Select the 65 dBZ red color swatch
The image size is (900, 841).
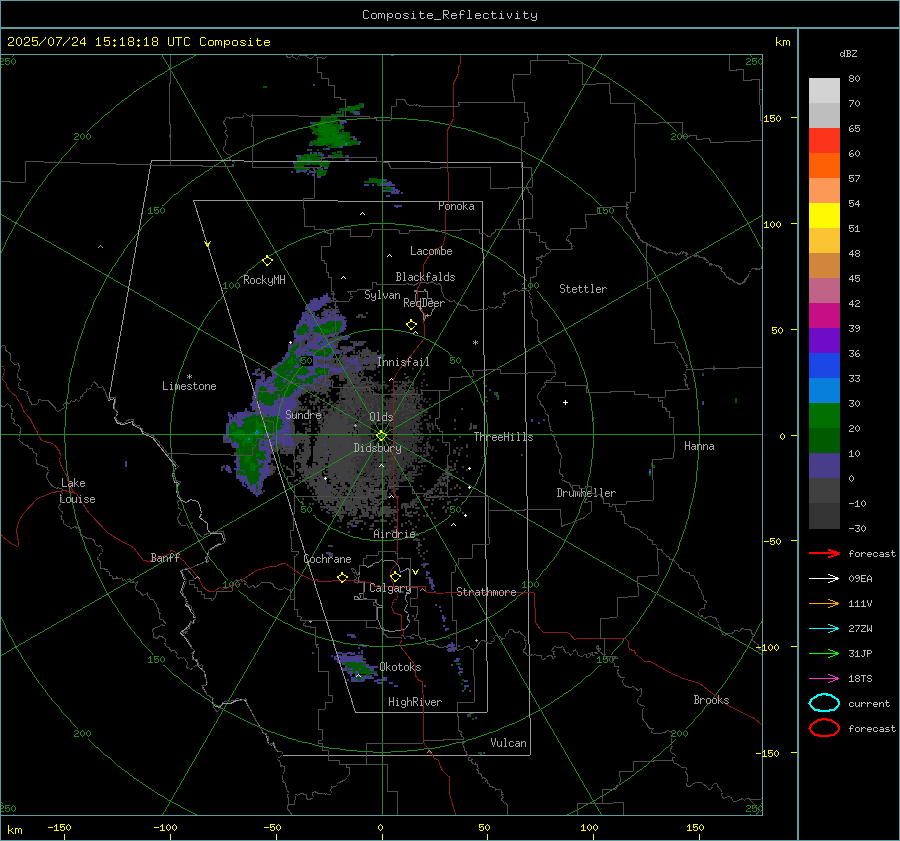pyautogui.click(x=824, y=141)
